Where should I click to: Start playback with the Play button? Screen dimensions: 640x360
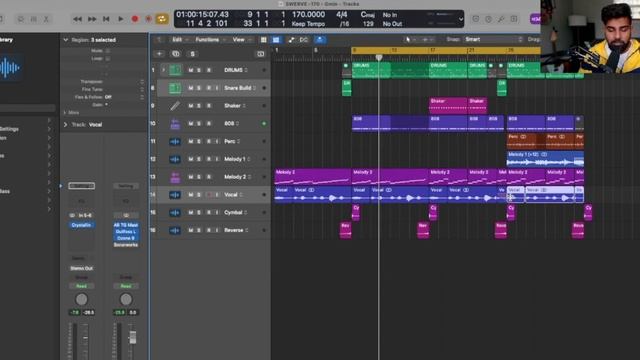click(120, 19)
